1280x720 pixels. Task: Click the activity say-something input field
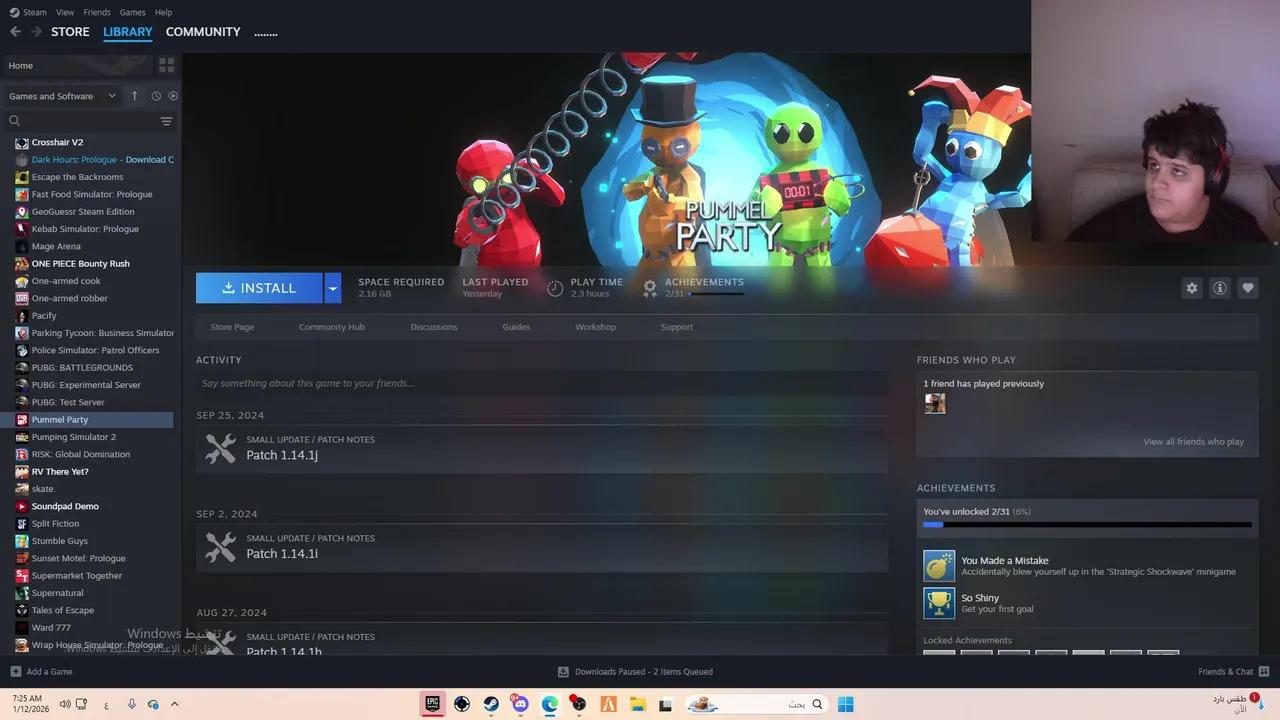point(542,383)
